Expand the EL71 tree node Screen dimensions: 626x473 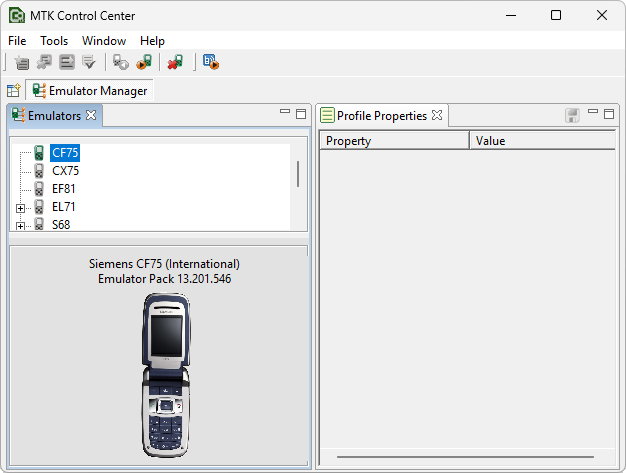point(20,208)
